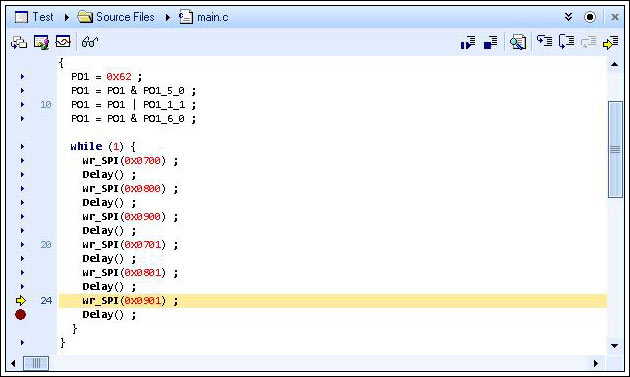Image resolution: width=630 pixels, height=377 pixels.
Task: Click the vertical scrollbar up arrow
Action: (614, 64)
